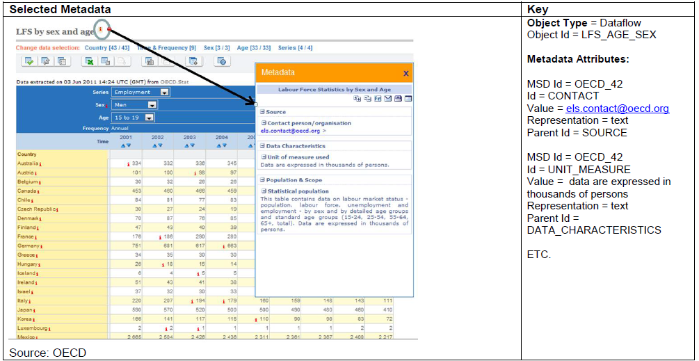The height and width of the screenshot is (361, 699).
Task: Select the Canada row label
Action: (26, 191)
